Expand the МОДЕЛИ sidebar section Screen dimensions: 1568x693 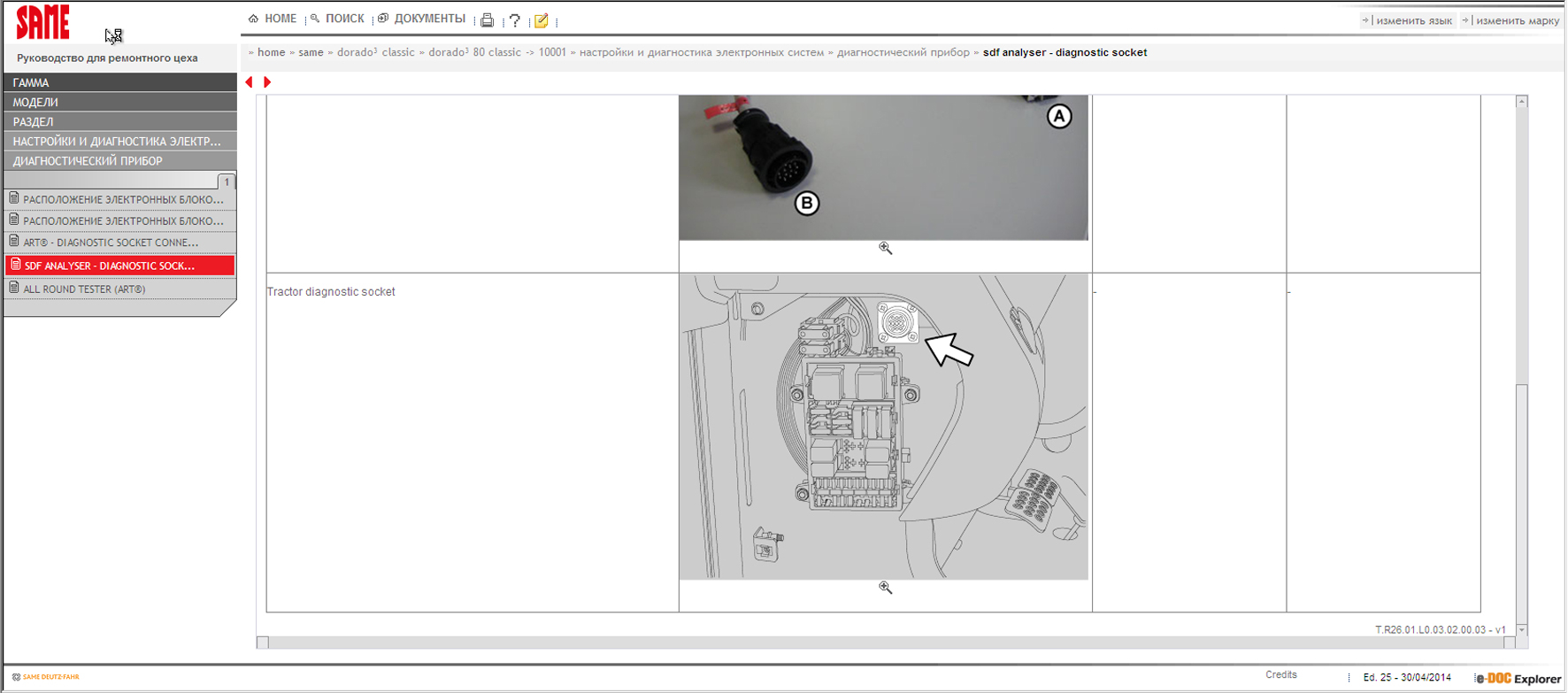coord(119,102)
